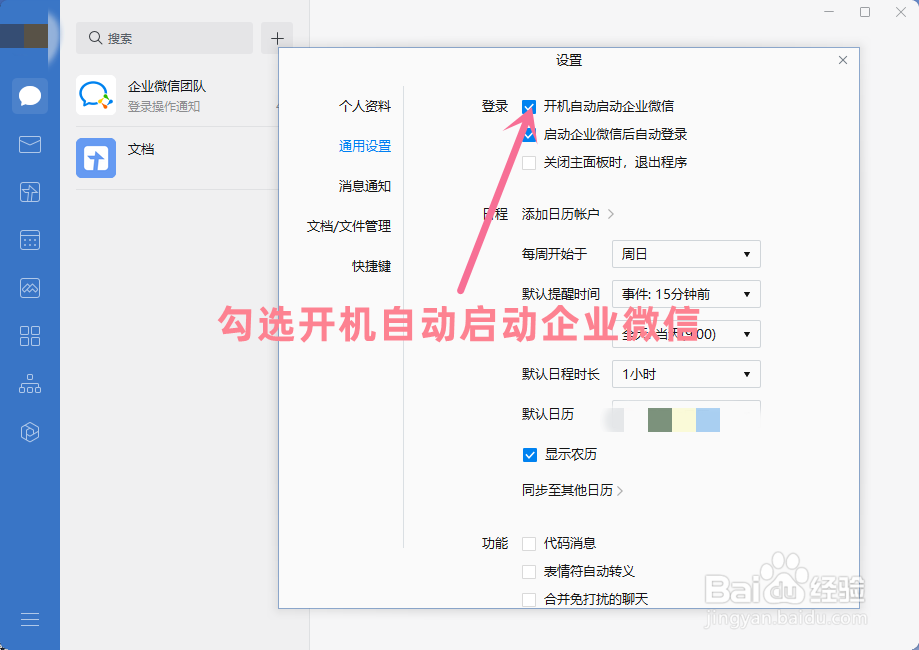
Task: Select the 通用设置 settings tab
Action: click(365, 146)
